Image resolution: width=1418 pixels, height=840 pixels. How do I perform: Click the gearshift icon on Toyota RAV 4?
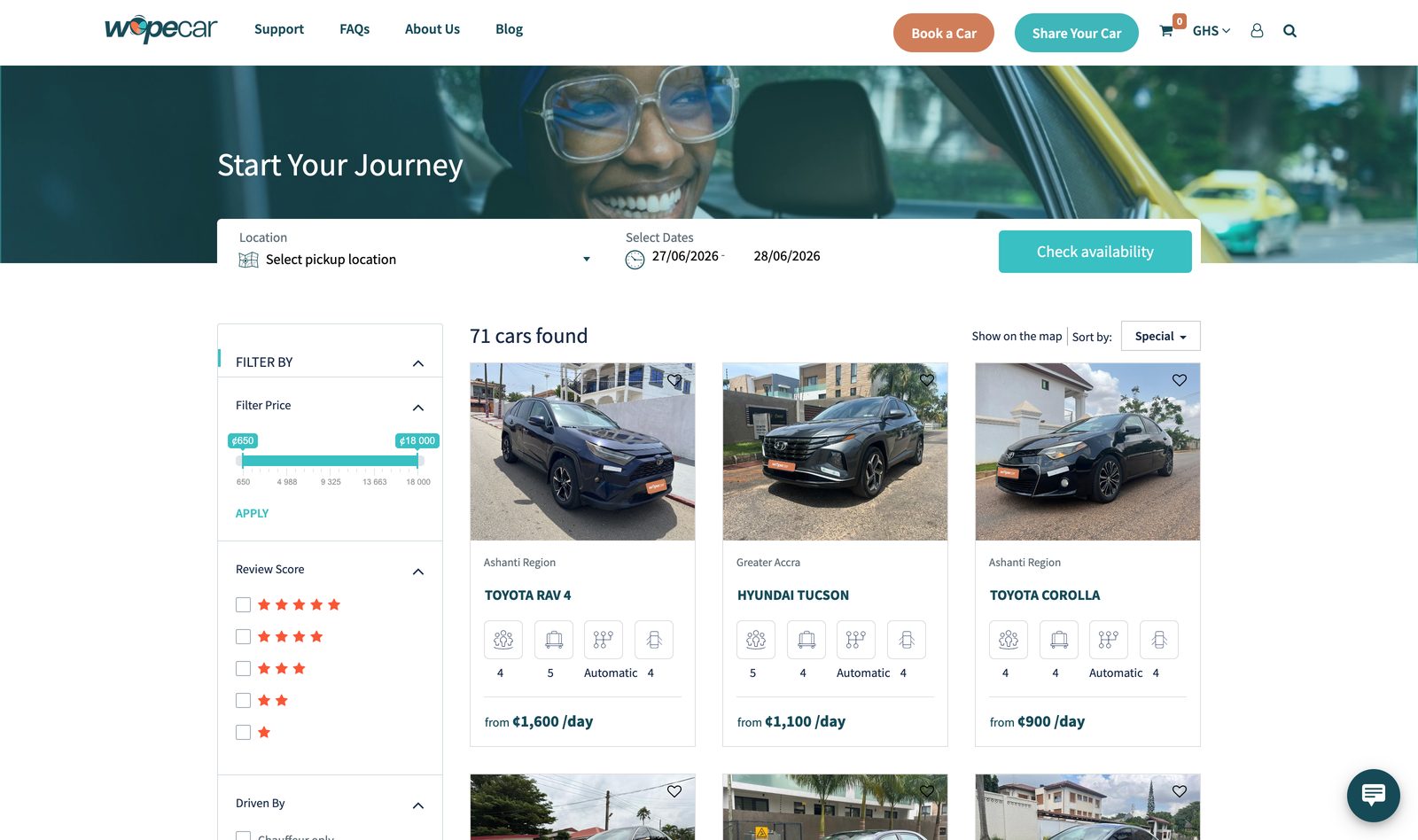coord(604,640)
